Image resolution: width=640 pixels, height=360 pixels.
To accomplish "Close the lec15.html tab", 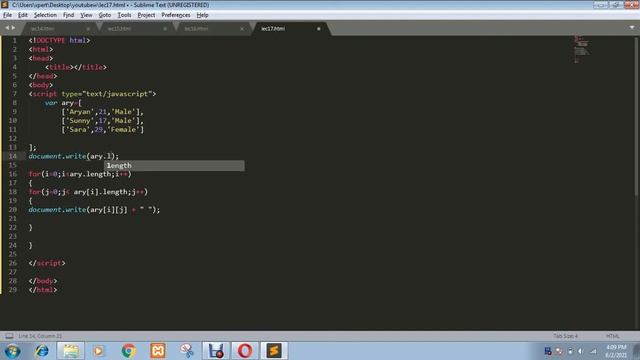I will (165, 29).
